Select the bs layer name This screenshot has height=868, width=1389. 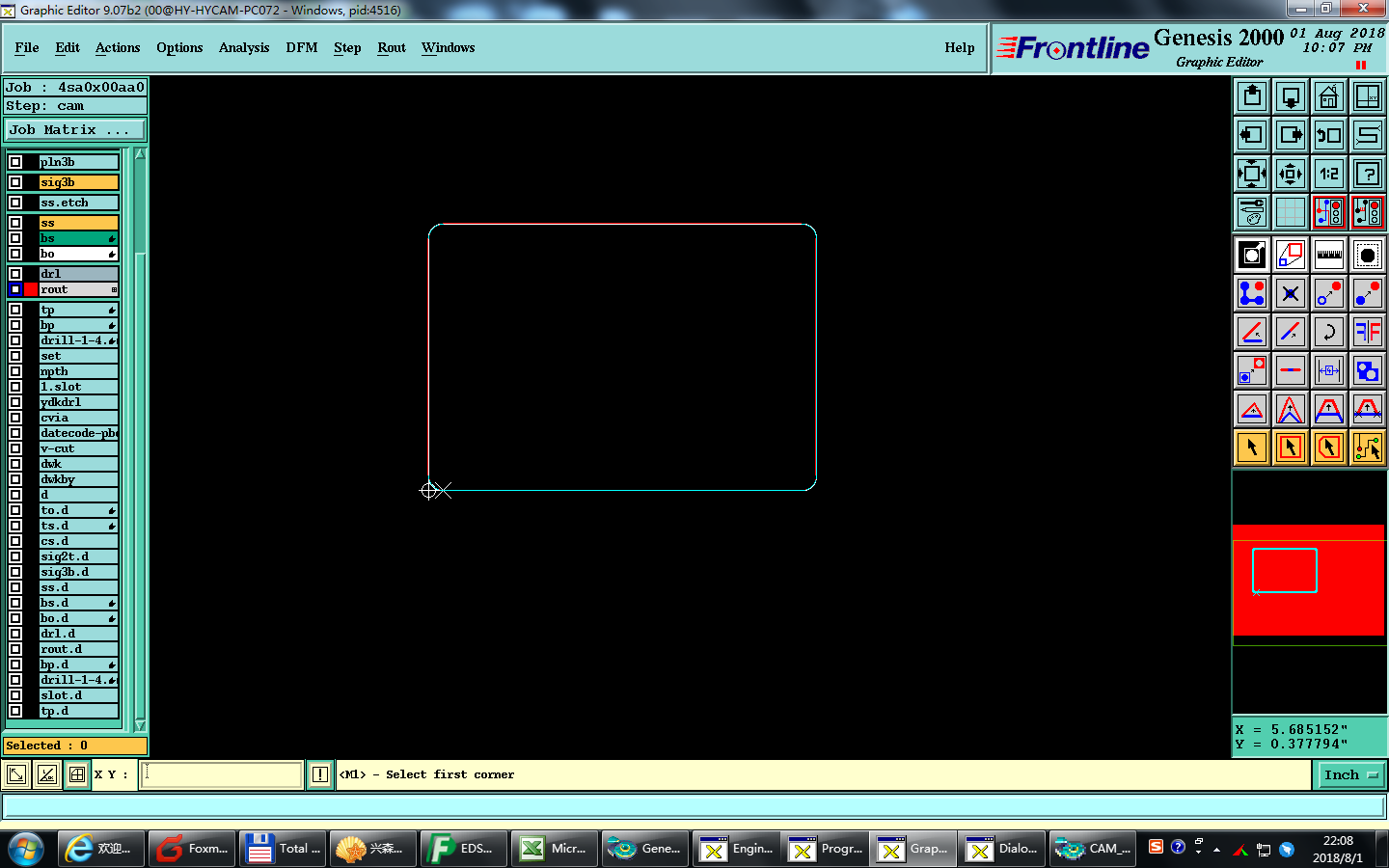pyautogui.click(x=78, y=238)
